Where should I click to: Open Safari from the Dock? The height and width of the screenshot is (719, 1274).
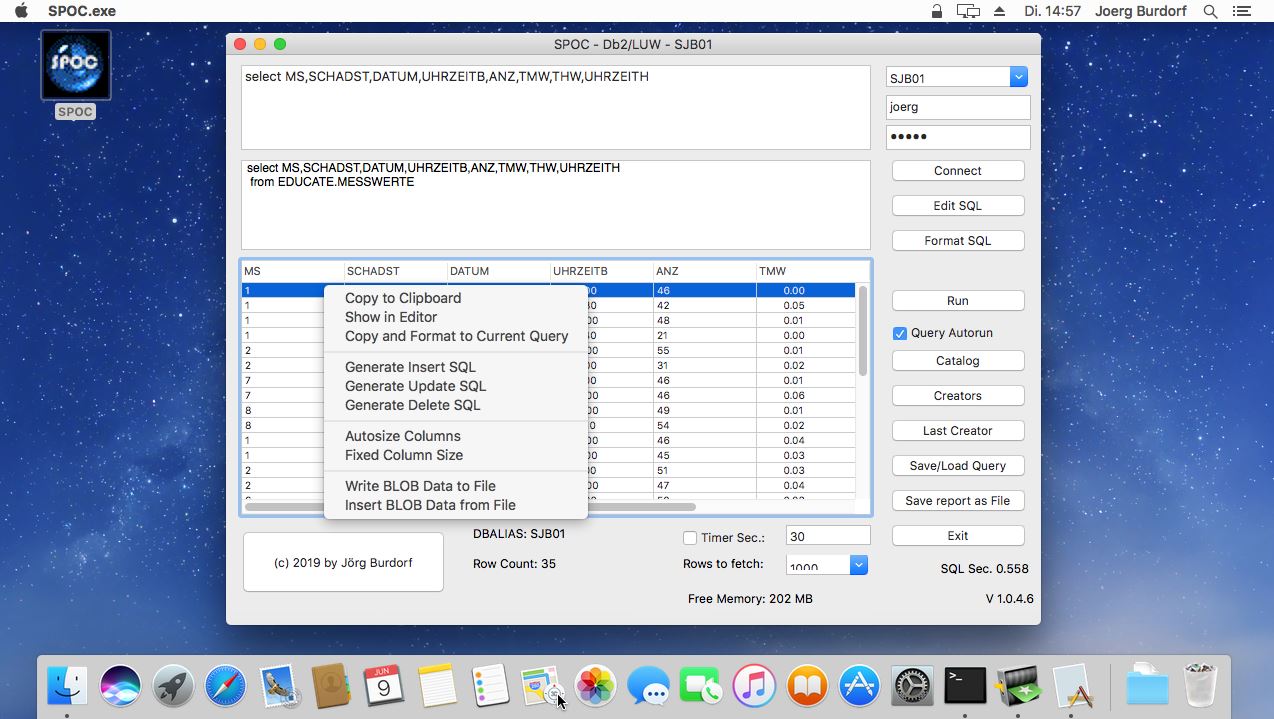[224, 686]
